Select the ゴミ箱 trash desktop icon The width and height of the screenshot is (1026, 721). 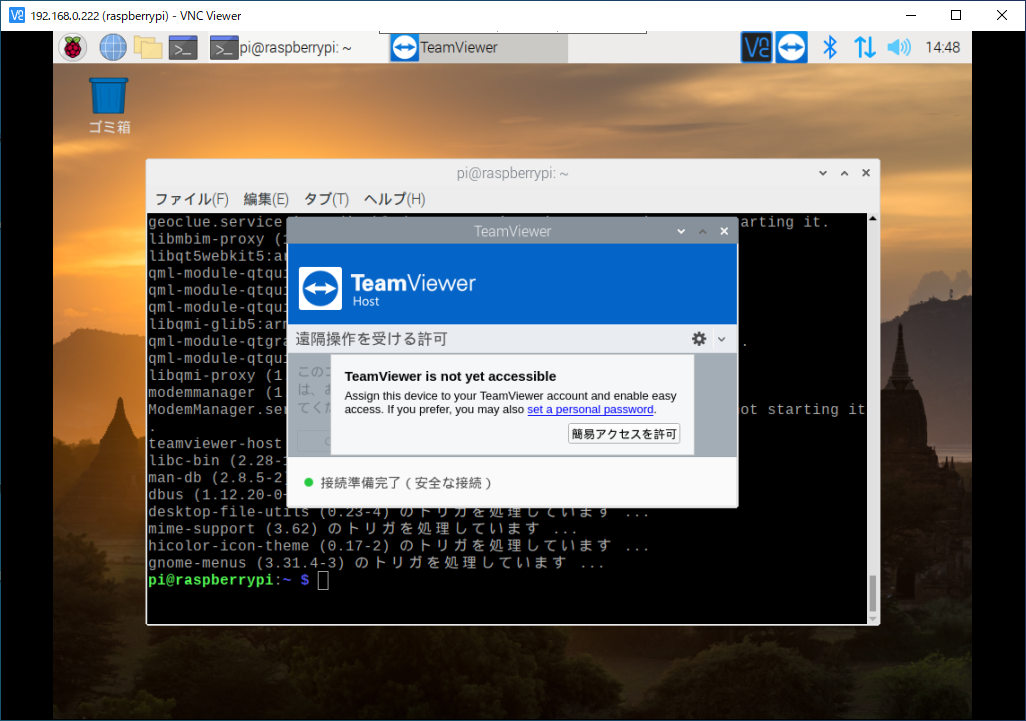(x=109, y=106)
